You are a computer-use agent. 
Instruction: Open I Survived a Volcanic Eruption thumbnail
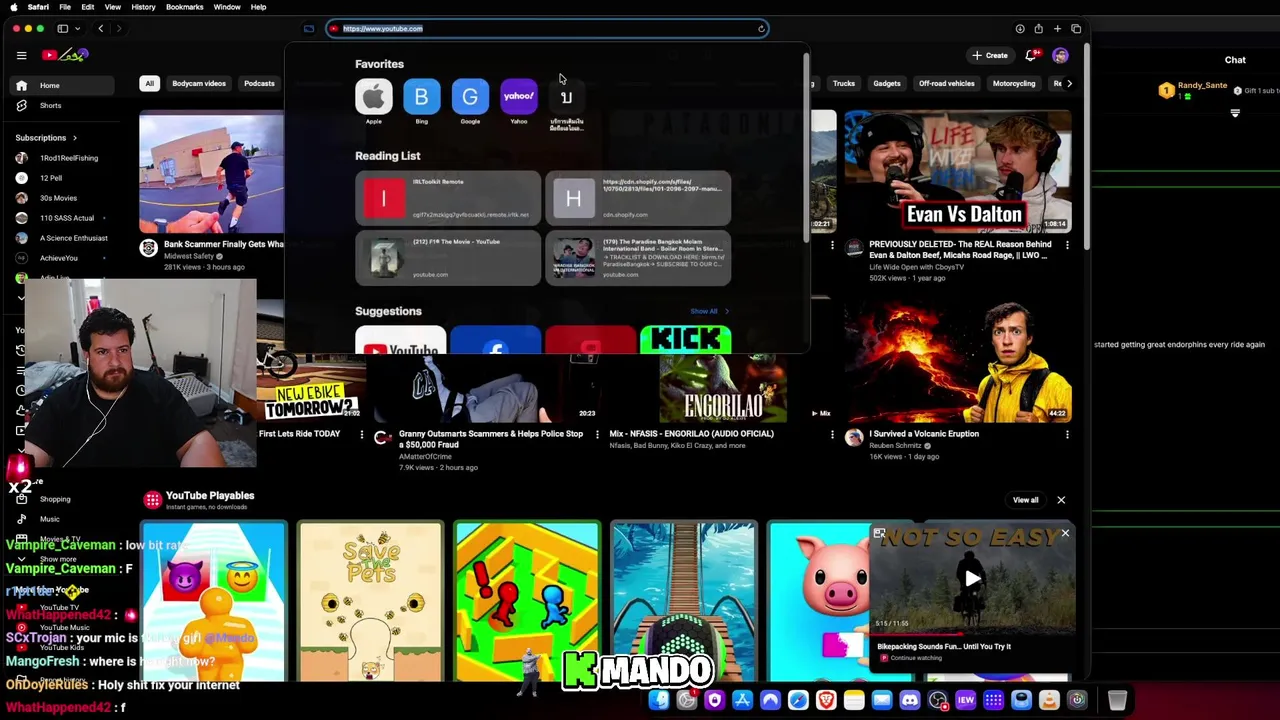[x=957, y=361]
